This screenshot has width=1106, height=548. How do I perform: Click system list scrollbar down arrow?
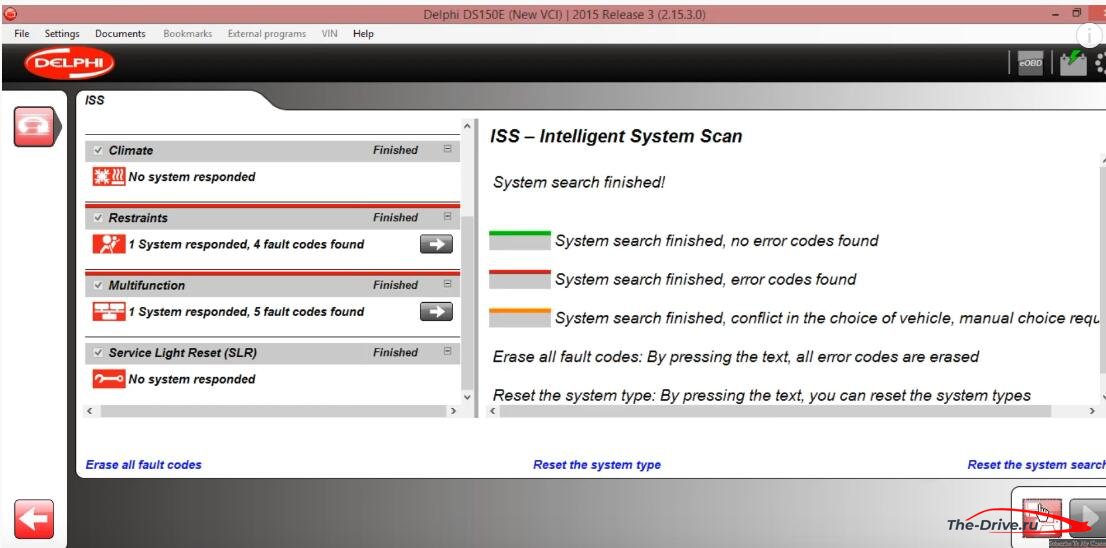click(x=466, y=397)
